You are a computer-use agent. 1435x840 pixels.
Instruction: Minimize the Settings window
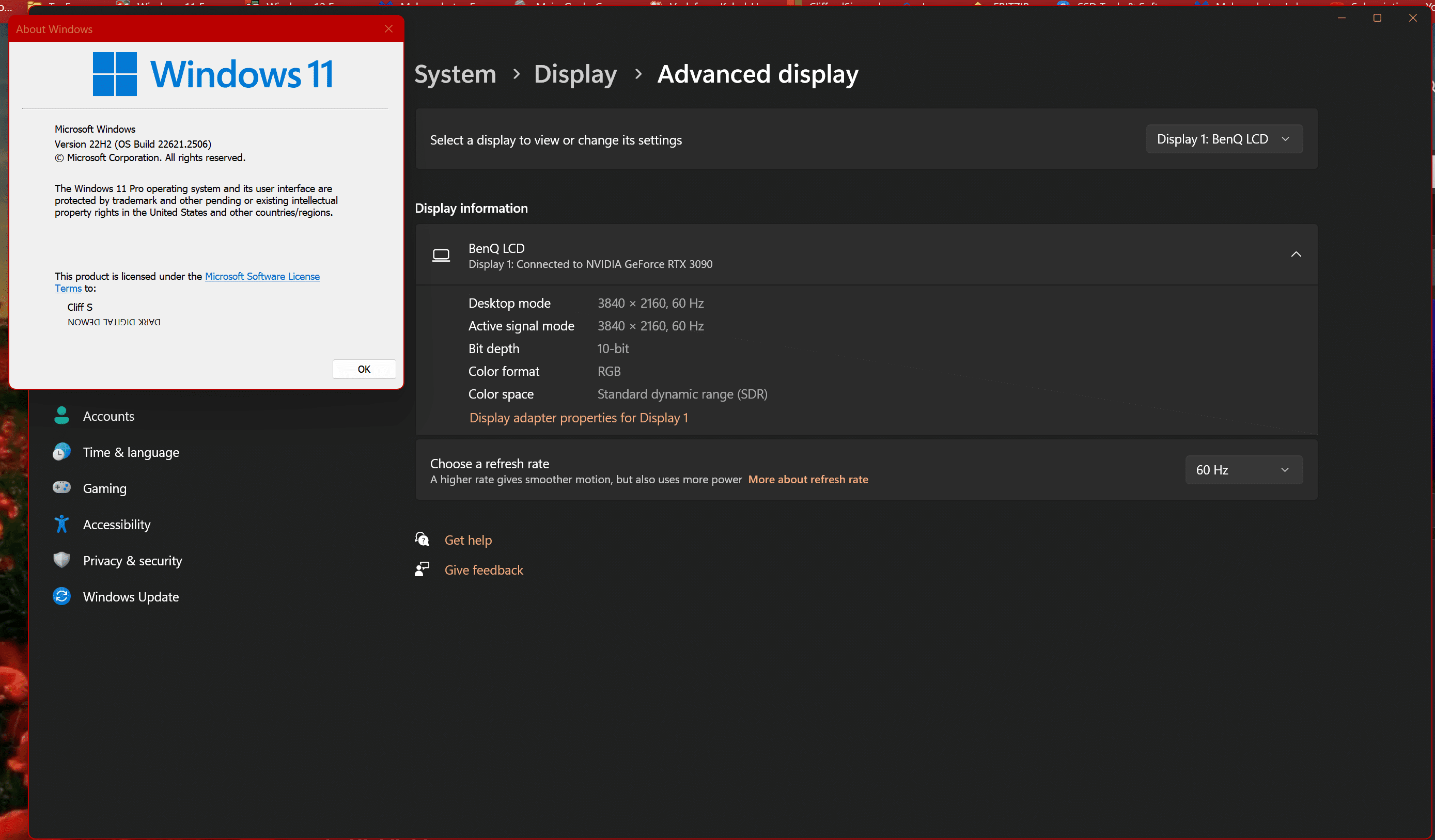coord(1342,18)
